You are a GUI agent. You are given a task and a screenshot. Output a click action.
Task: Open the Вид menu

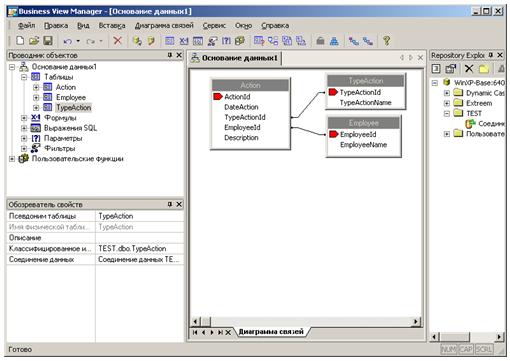tap(83, 26)
